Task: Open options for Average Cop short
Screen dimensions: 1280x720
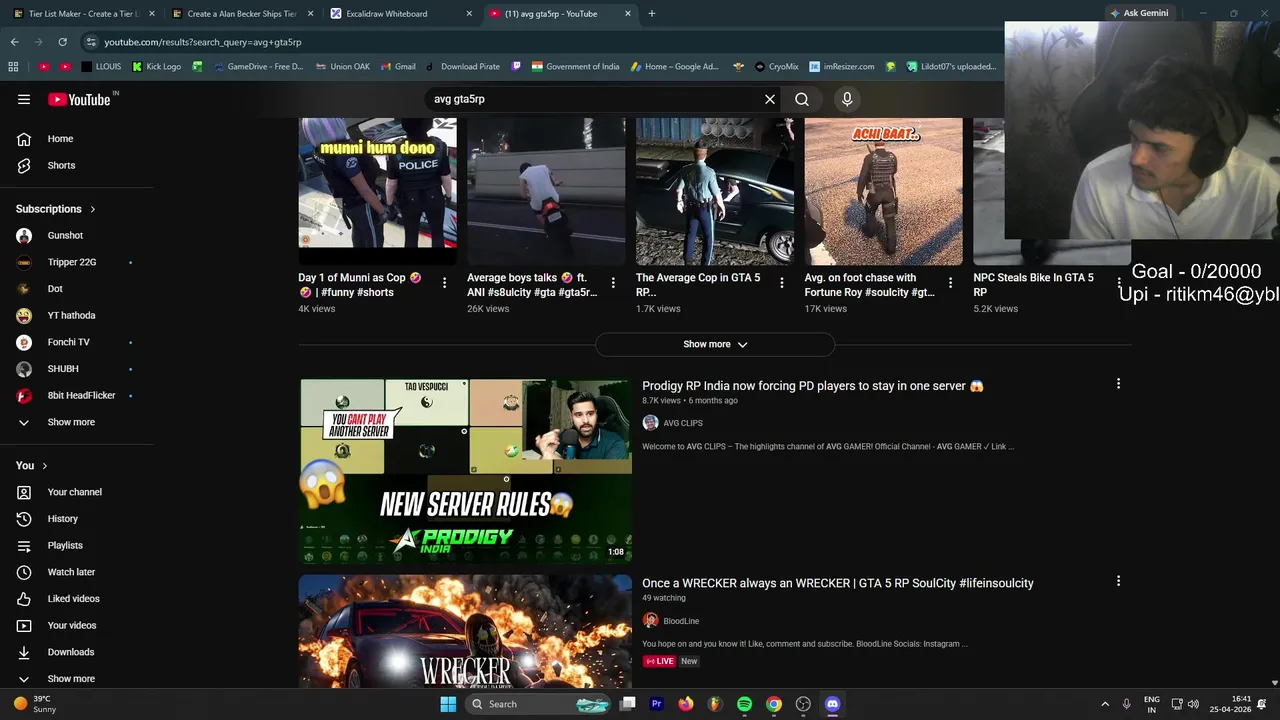Action: pyautogui.click(x=782, y=283)
